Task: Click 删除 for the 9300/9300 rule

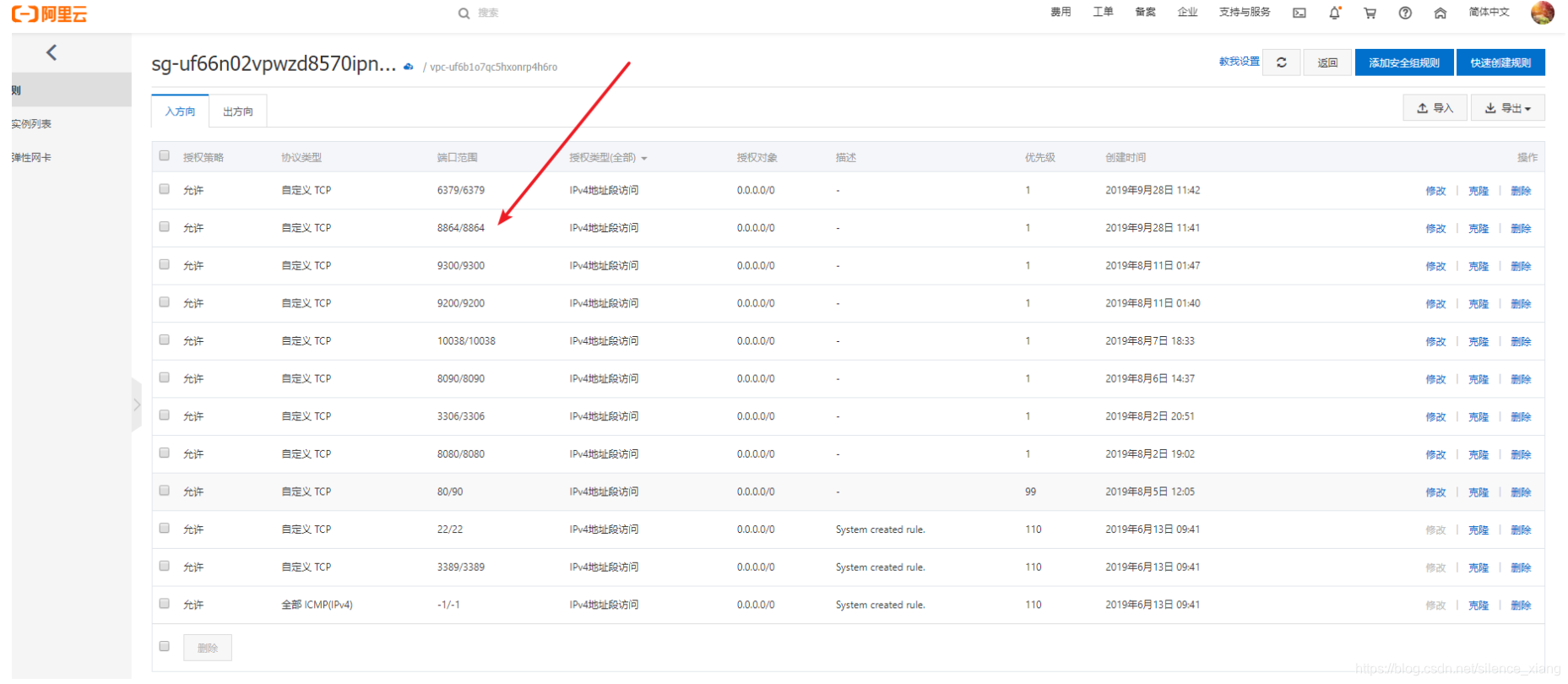Action: pos(1521,266)
